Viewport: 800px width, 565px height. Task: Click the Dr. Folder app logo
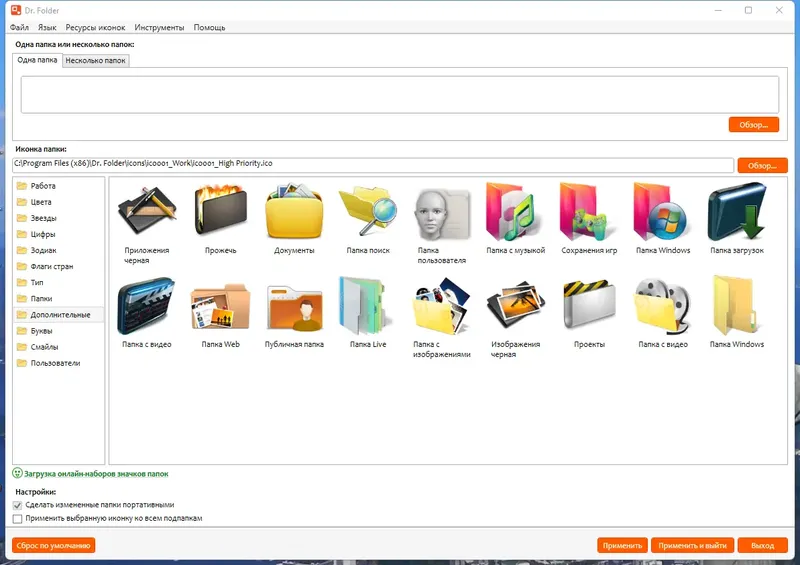16,10
